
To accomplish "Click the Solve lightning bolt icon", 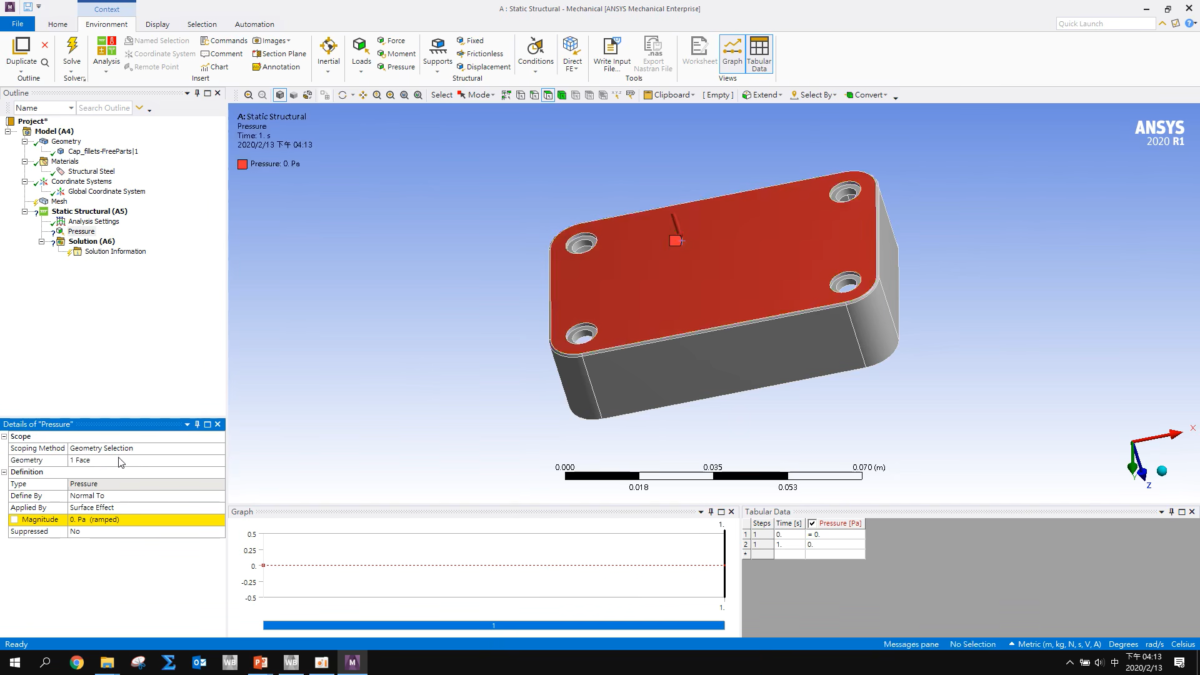I will coord(72,46).
